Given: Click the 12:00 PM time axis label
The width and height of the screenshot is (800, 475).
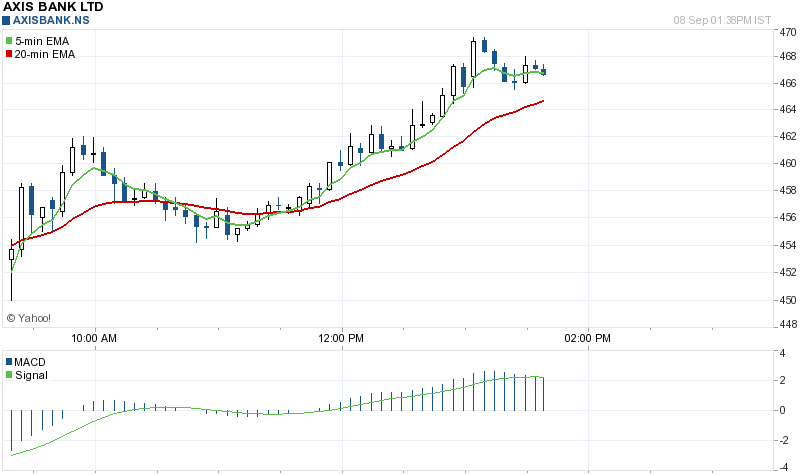Looking at the screenshot, I should [x=341, y=338].
